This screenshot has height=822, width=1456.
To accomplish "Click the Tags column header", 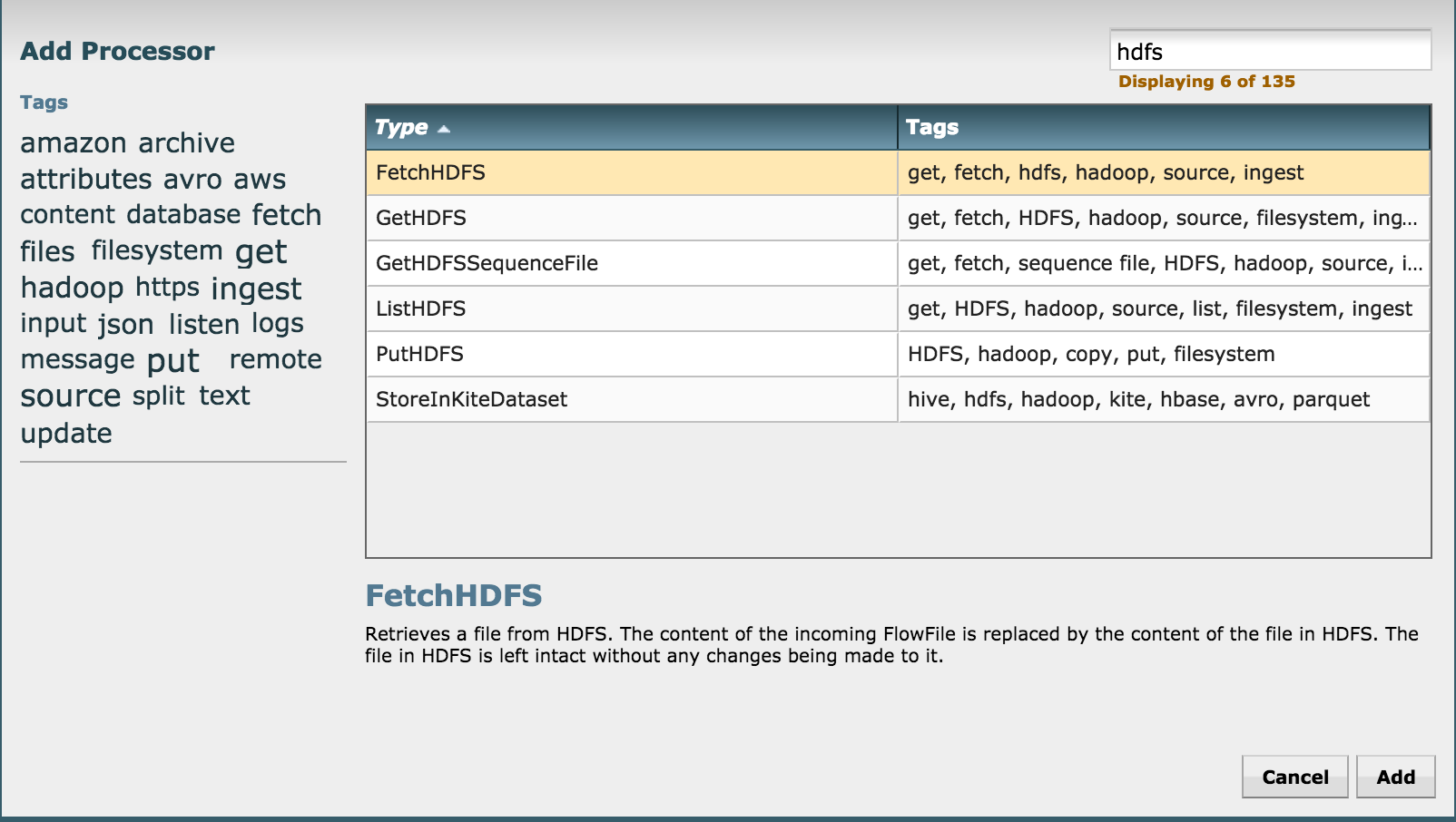I will (930, 127).
